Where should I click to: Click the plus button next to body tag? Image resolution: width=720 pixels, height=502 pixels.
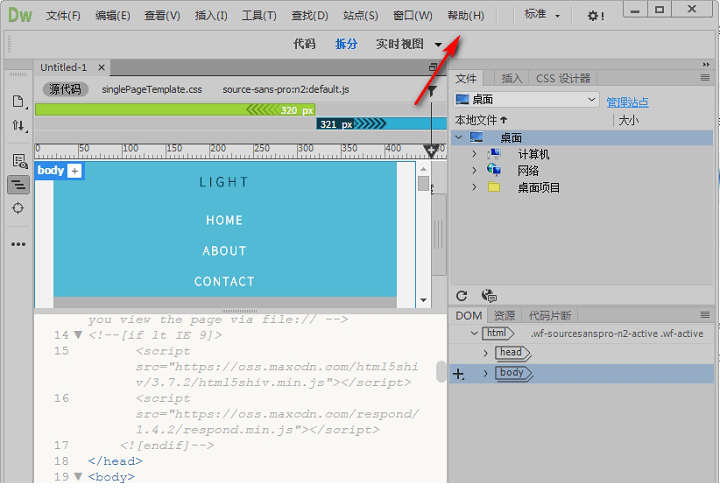click(74, 171)
